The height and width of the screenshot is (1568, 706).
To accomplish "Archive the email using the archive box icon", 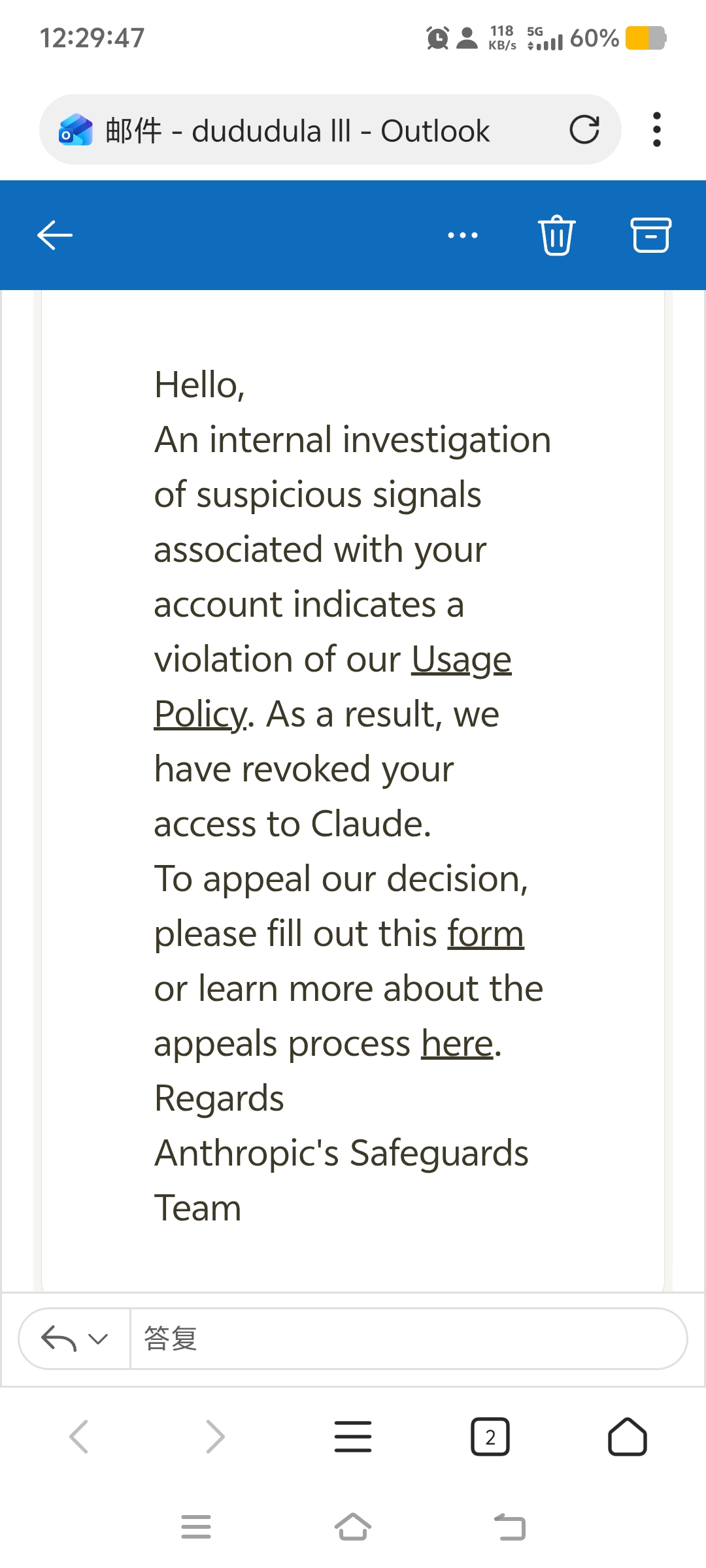I will coord(650,235).
